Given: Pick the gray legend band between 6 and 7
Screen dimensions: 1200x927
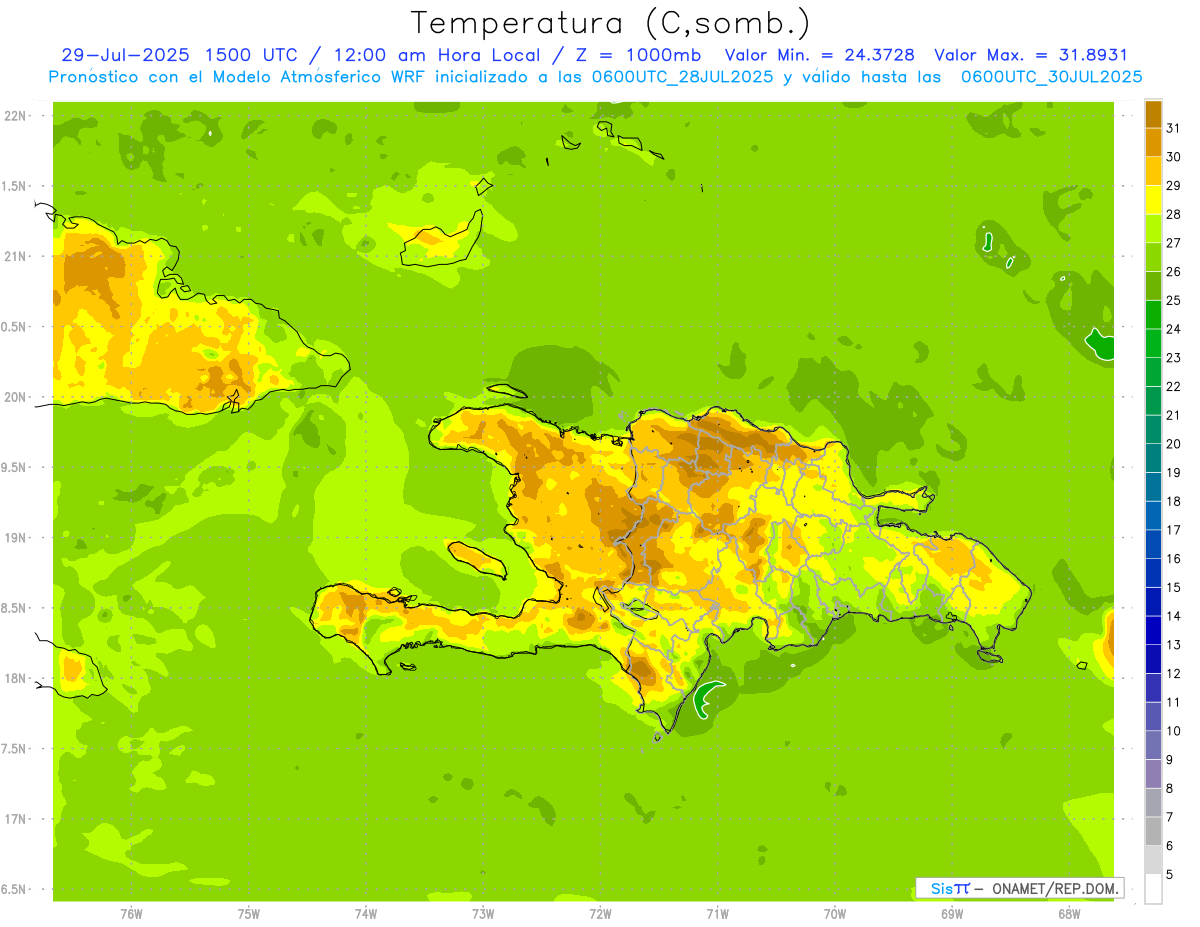Looking at the screenshot, I should [1153, 831].
